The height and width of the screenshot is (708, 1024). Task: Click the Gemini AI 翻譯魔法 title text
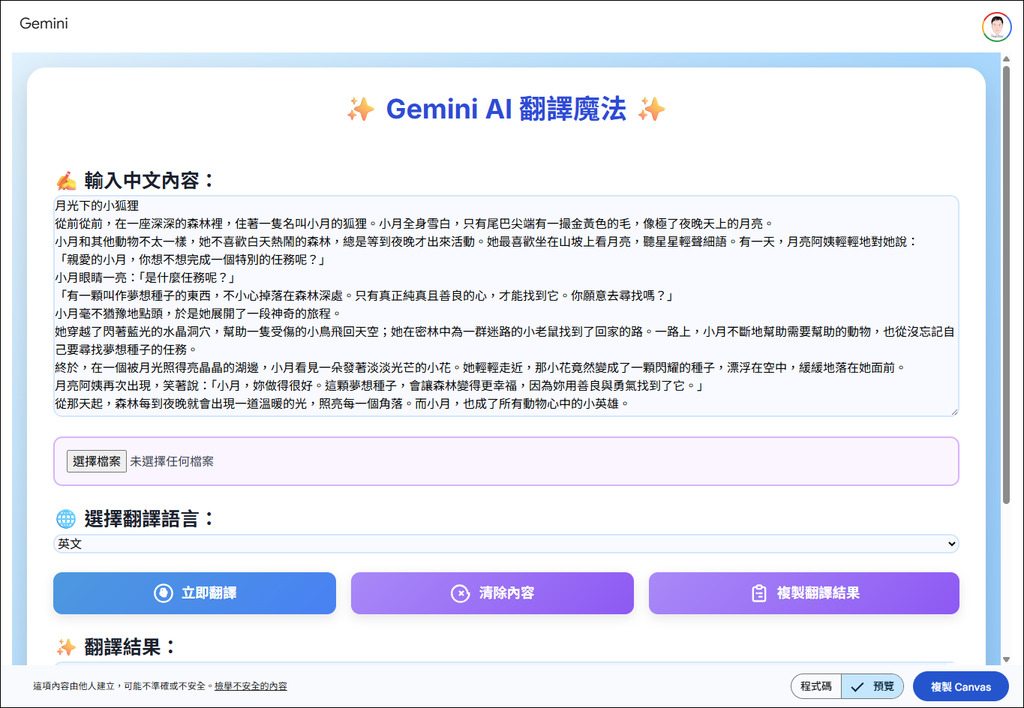click(506, 109)
